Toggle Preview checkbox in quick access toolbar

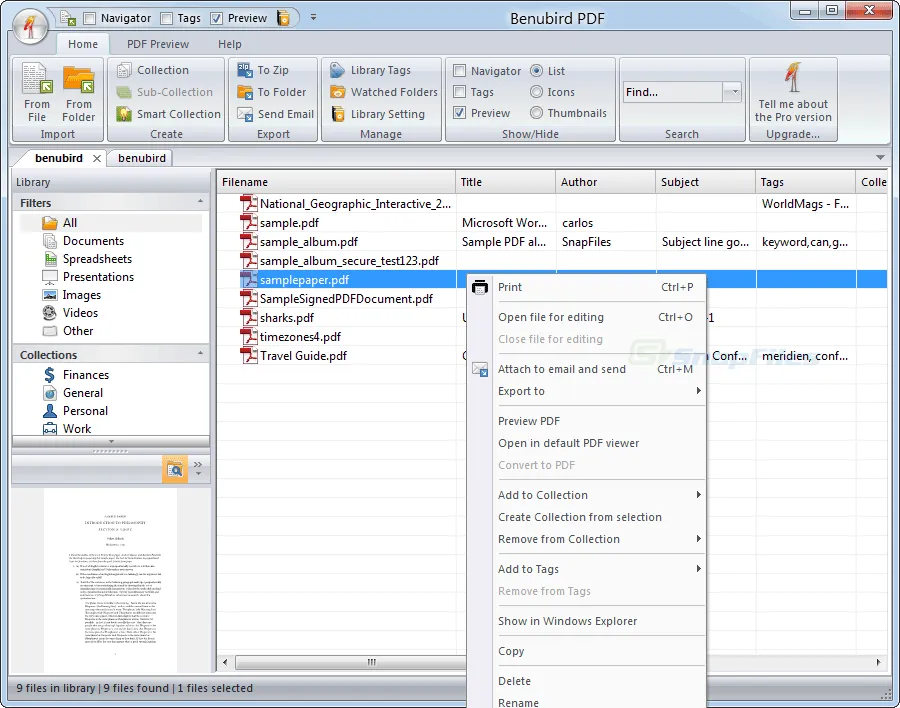pyautogui.click(x=216, y=18)
